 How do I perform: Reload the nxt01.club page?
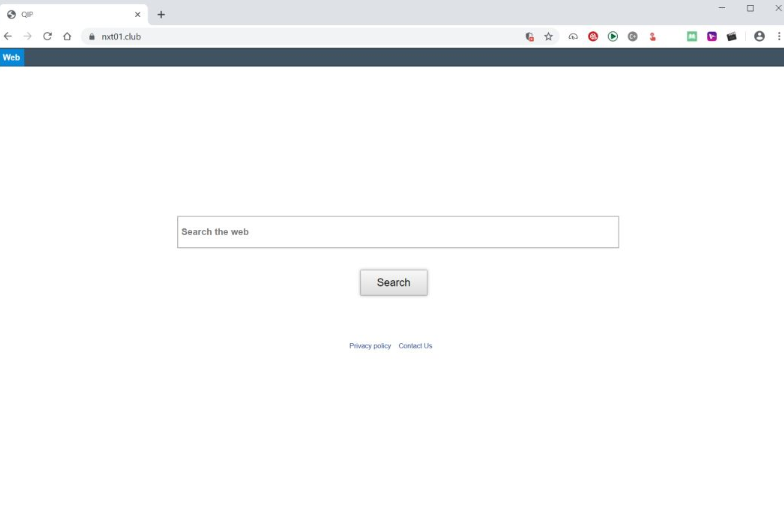click(x=48, y=36)
